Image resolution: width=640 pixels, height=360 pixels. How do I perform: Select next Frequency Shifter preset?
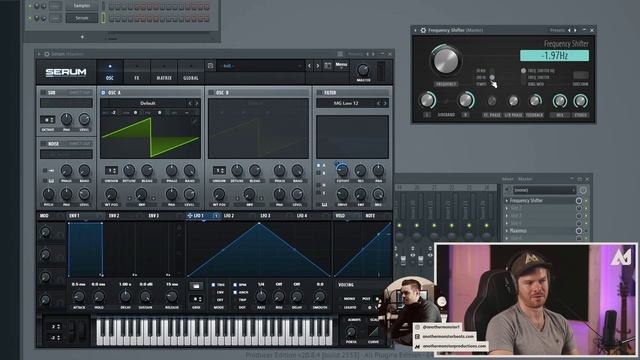click(x=575, y=30)
